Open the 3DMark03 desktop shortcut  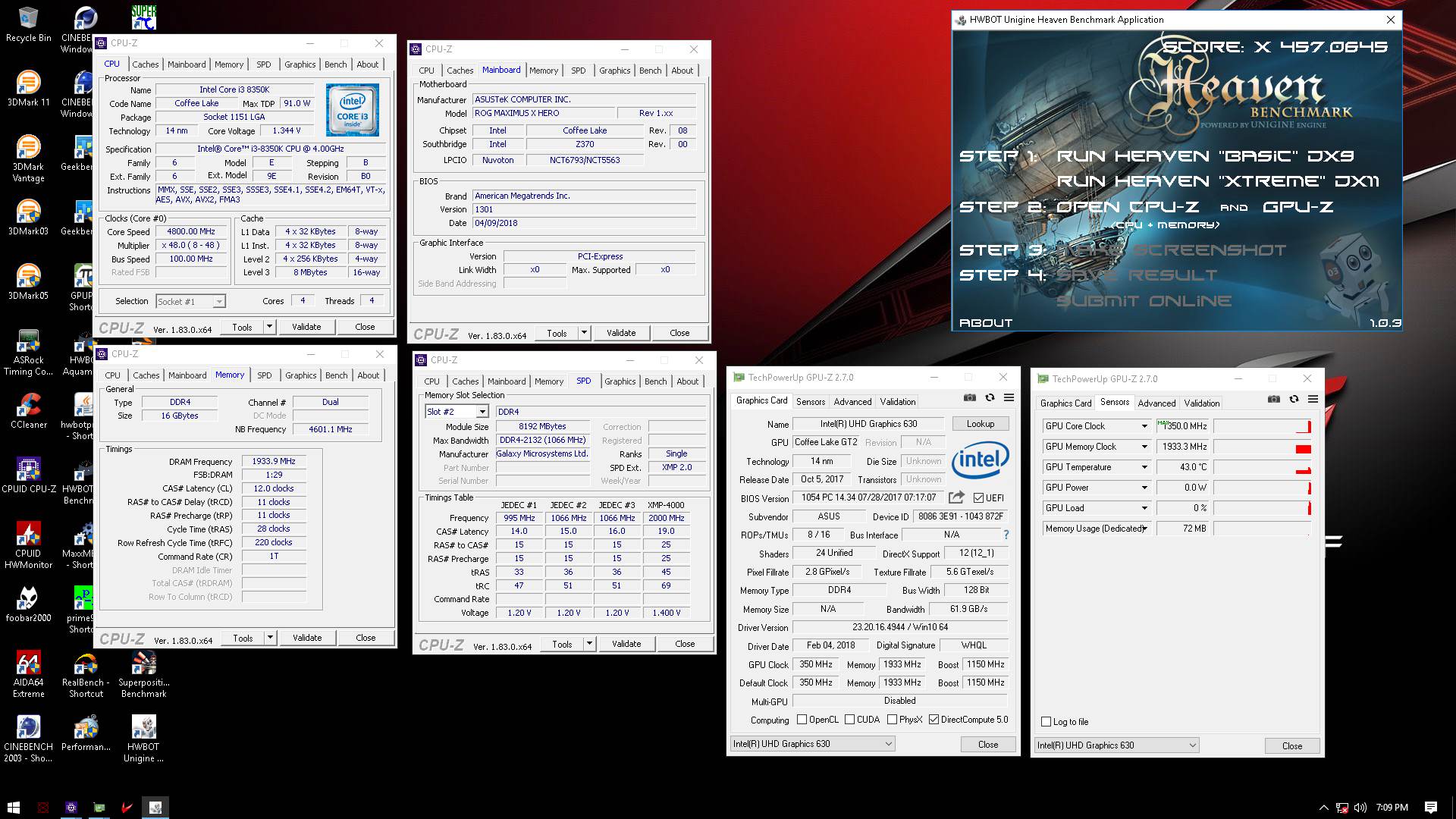[29, 218]
